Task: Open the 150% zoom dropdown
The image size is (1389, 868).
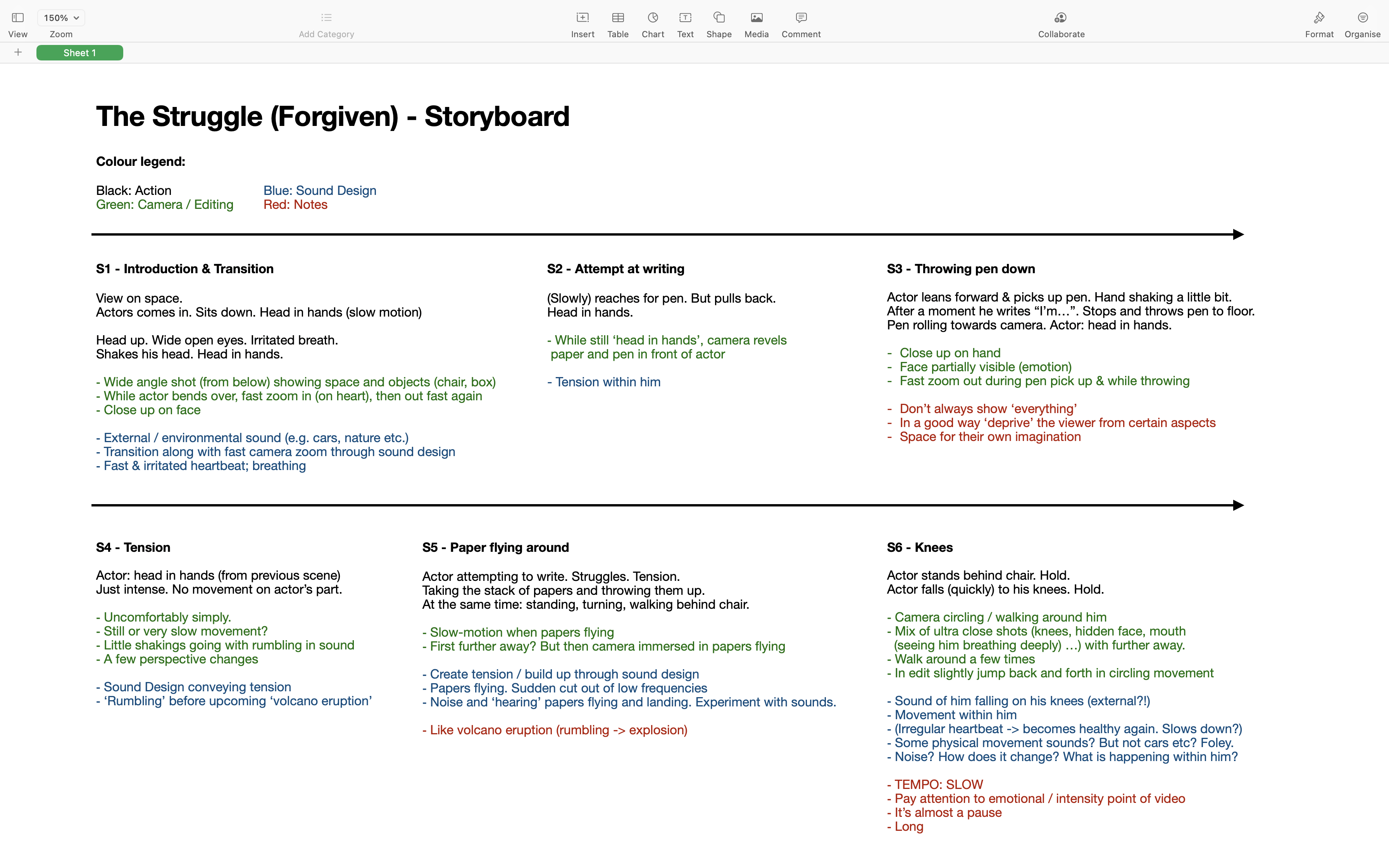Action: coord(61,18)
